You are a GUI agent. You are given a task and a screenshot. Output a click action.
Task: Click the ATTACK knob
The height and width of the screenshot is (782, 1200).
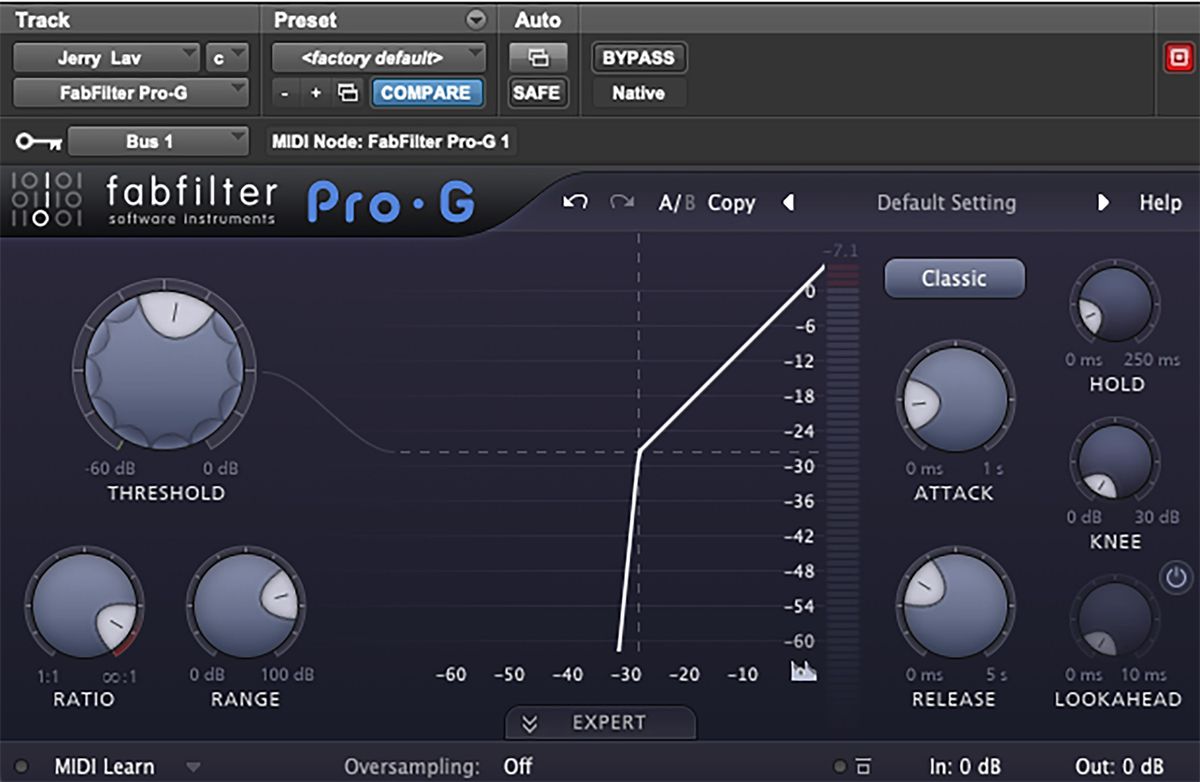(955, 401)
